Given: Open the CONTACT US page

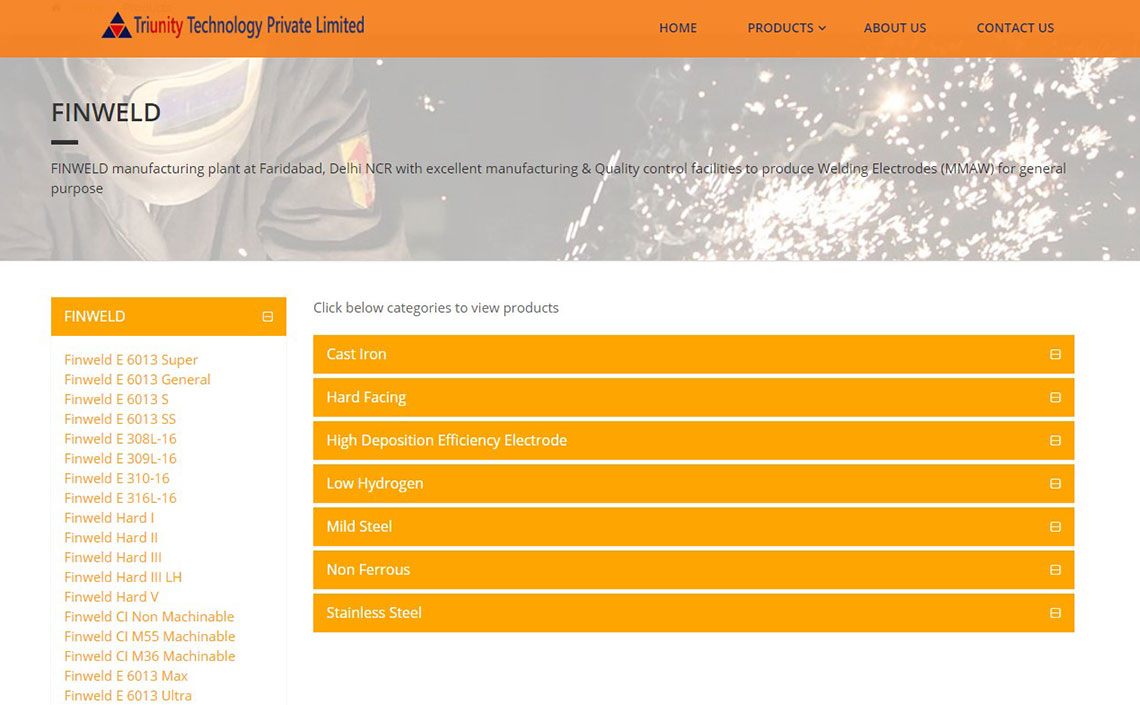Looking at the screenshot, I should pyautogui.click(x=1015, y=28).
